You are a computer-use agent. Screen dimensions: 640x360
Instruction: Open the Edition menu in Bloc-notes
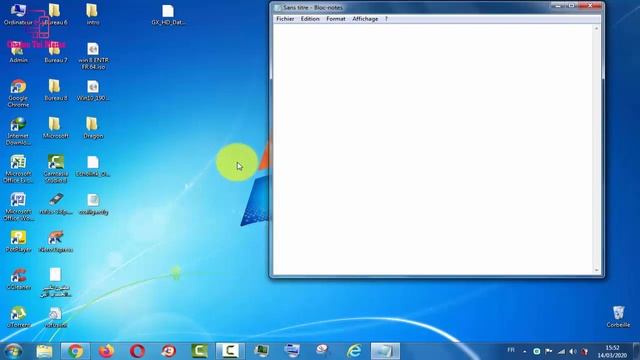(x=310, y=19)
